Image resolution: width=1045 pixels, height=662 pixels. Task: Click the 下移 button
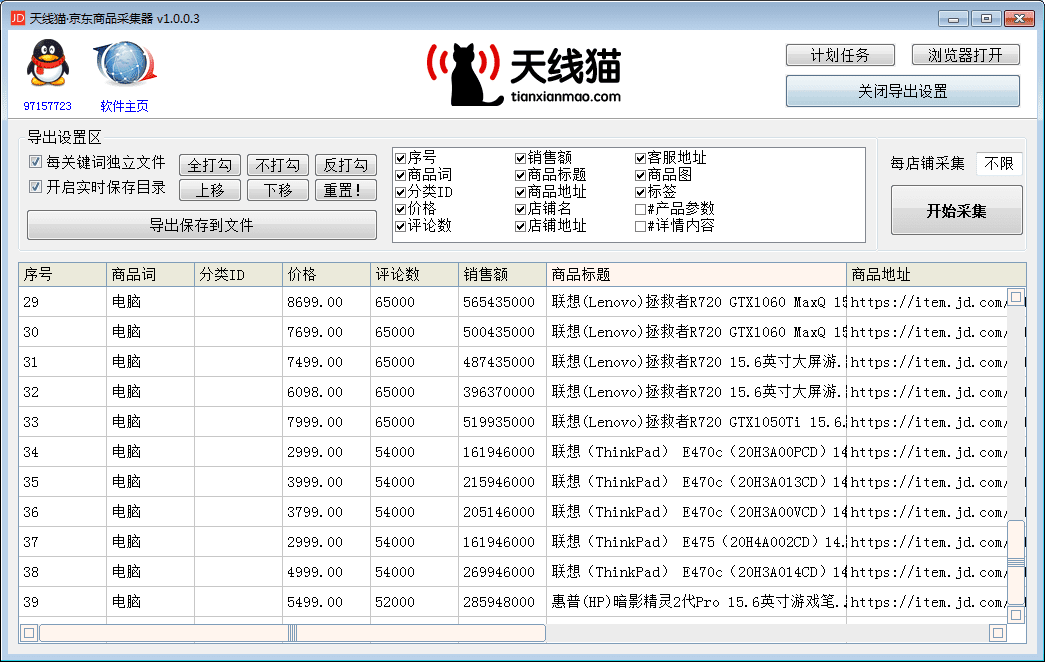click(278, 190)
